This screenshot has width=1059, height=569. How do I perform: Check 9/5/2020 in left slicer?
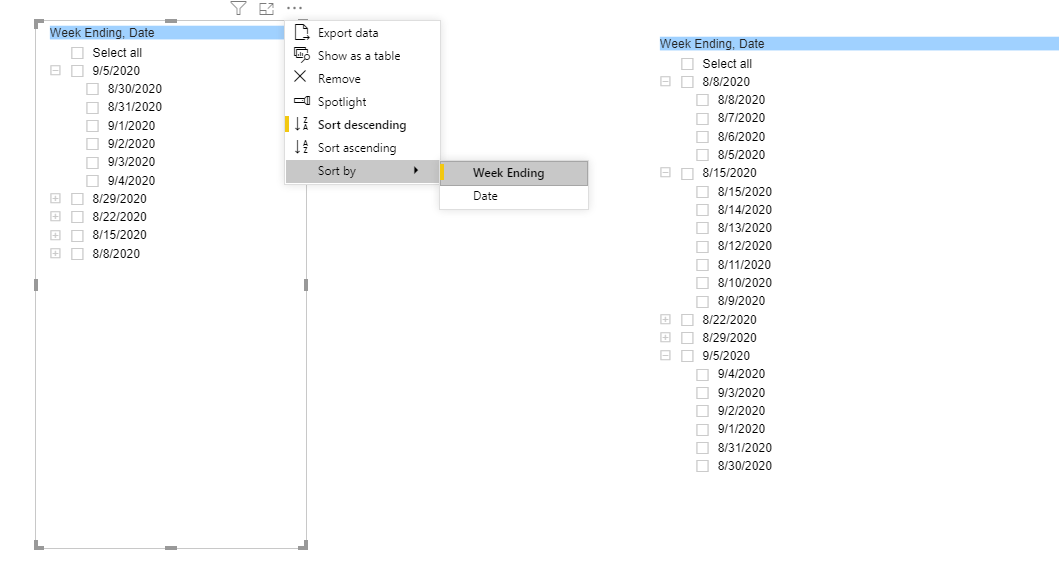point(78,71)
